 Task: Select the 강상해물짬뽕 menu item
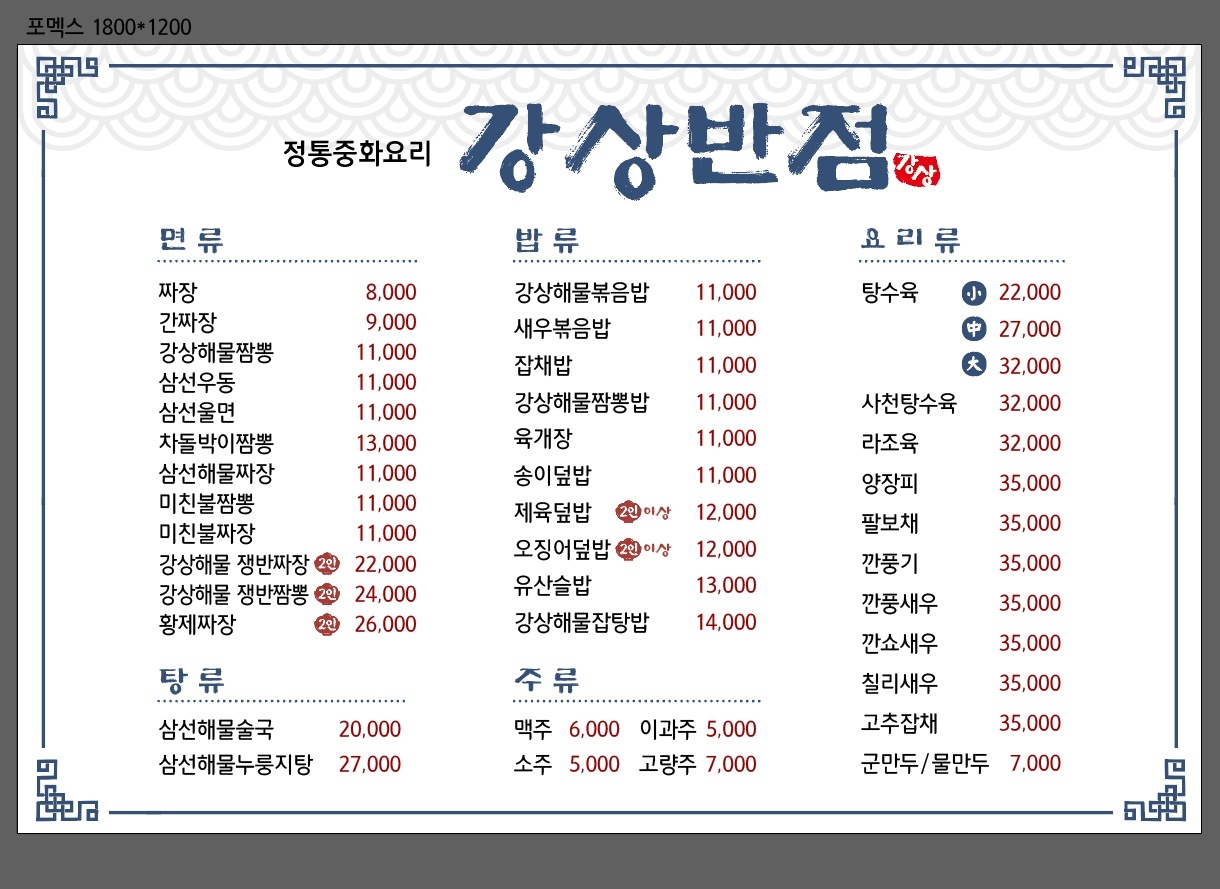(215, 352)
